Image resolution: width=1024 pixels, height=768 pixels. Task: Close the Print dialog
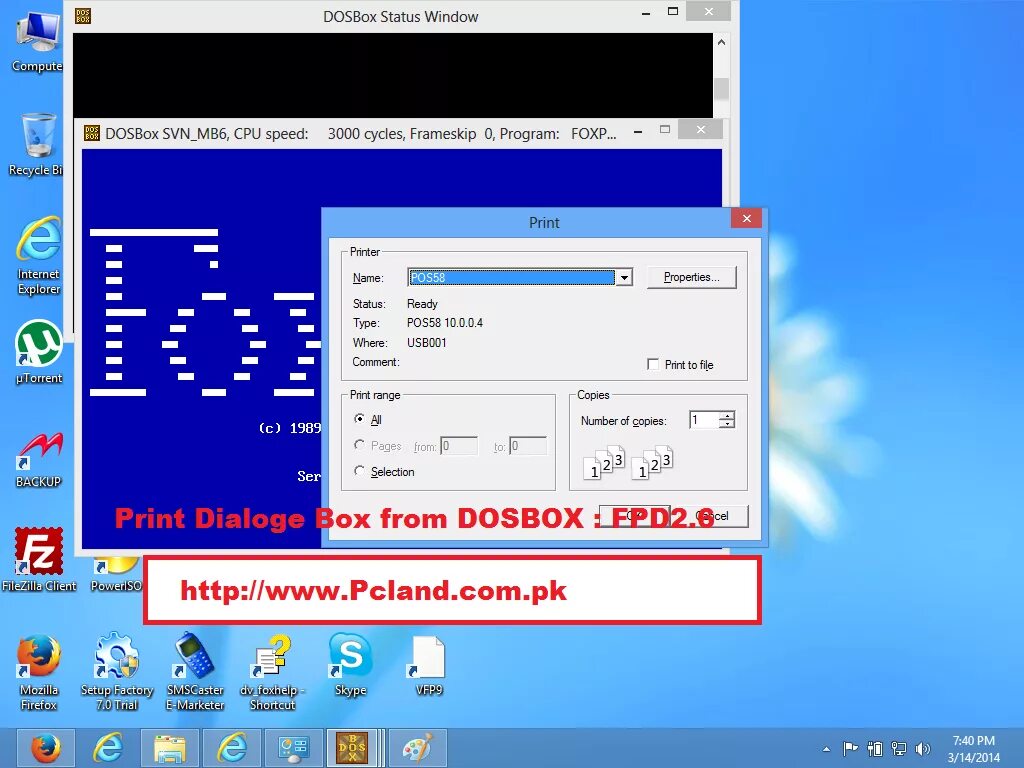click(x=746, y=218)
